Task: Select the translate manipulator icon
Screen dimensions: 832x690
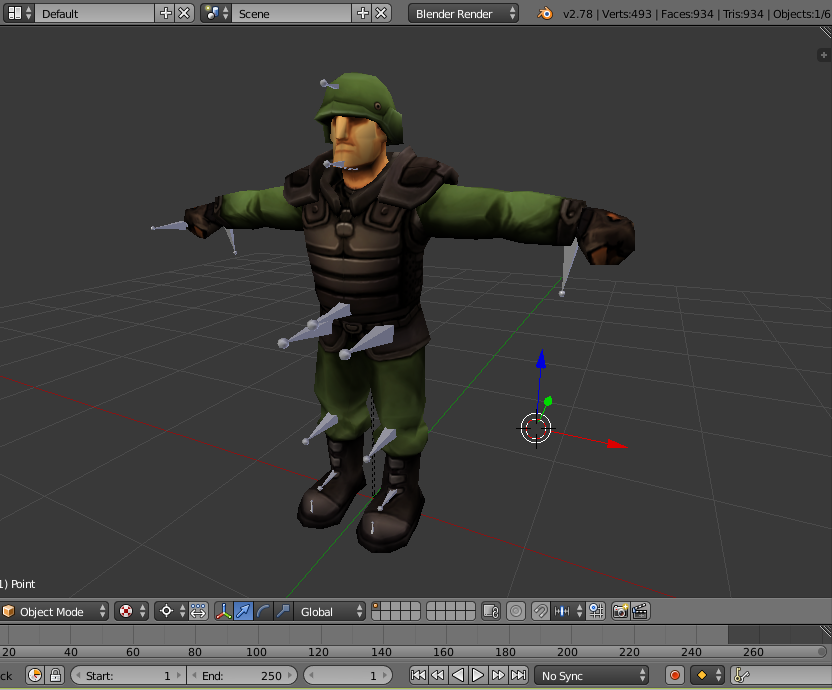Action: tap(244, 611)
